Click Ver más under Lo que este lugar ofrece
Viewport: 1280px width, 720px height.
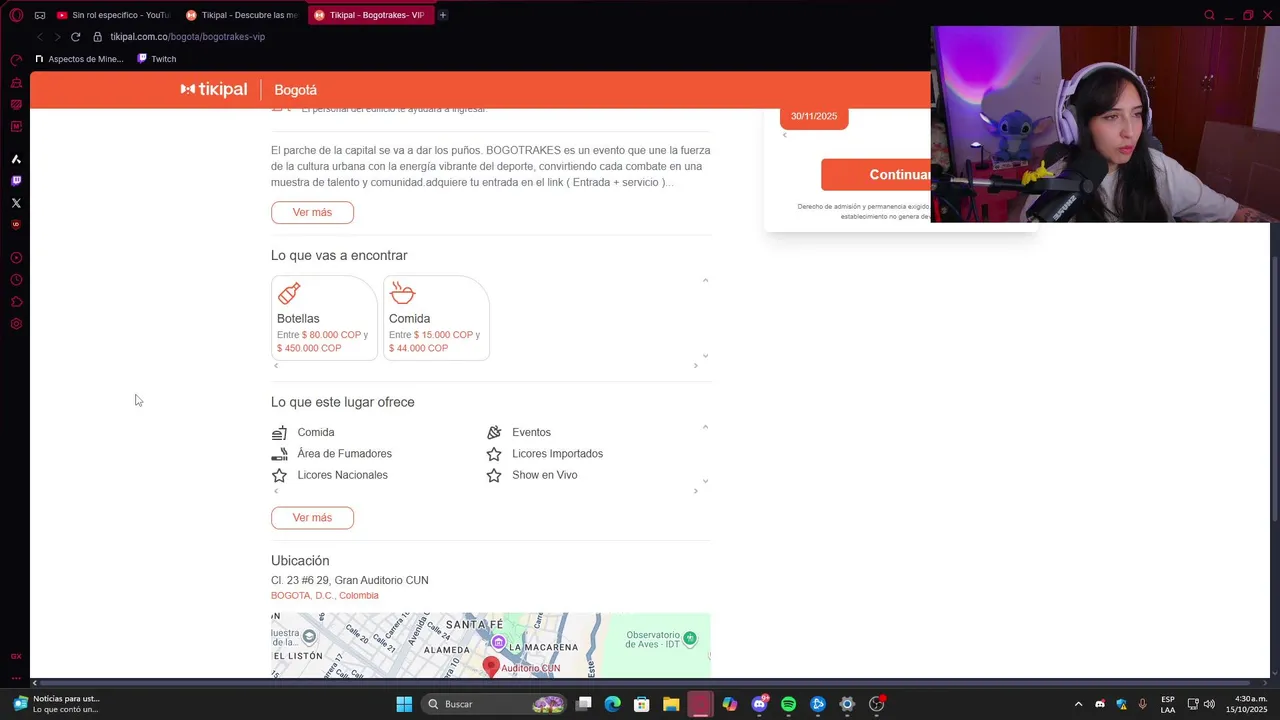pos(312,518)
